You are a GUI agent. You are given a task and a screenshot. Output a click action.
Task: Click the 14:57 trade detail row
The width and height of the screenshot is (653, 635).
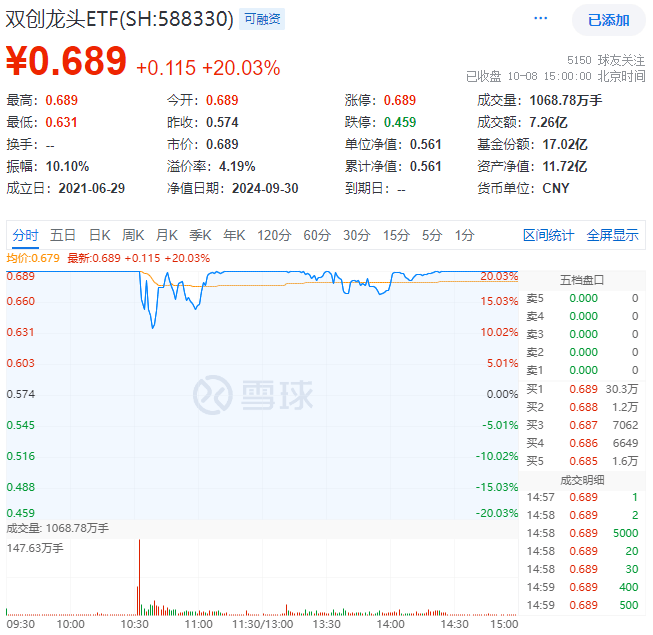[582, 497]
